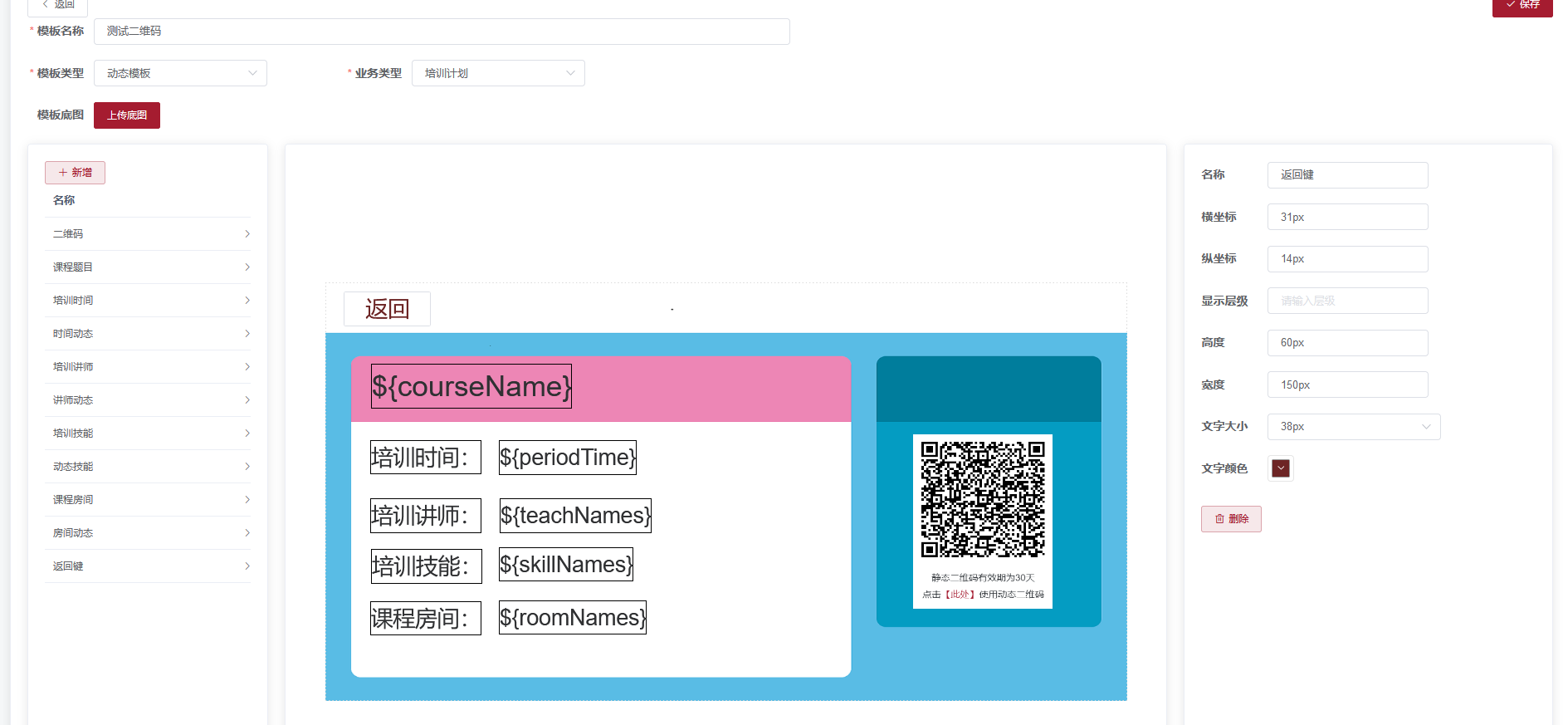Viewport: 1568px width, 725px height.
Task: Click the 宽度 input field
Action: pos(1347,385)
